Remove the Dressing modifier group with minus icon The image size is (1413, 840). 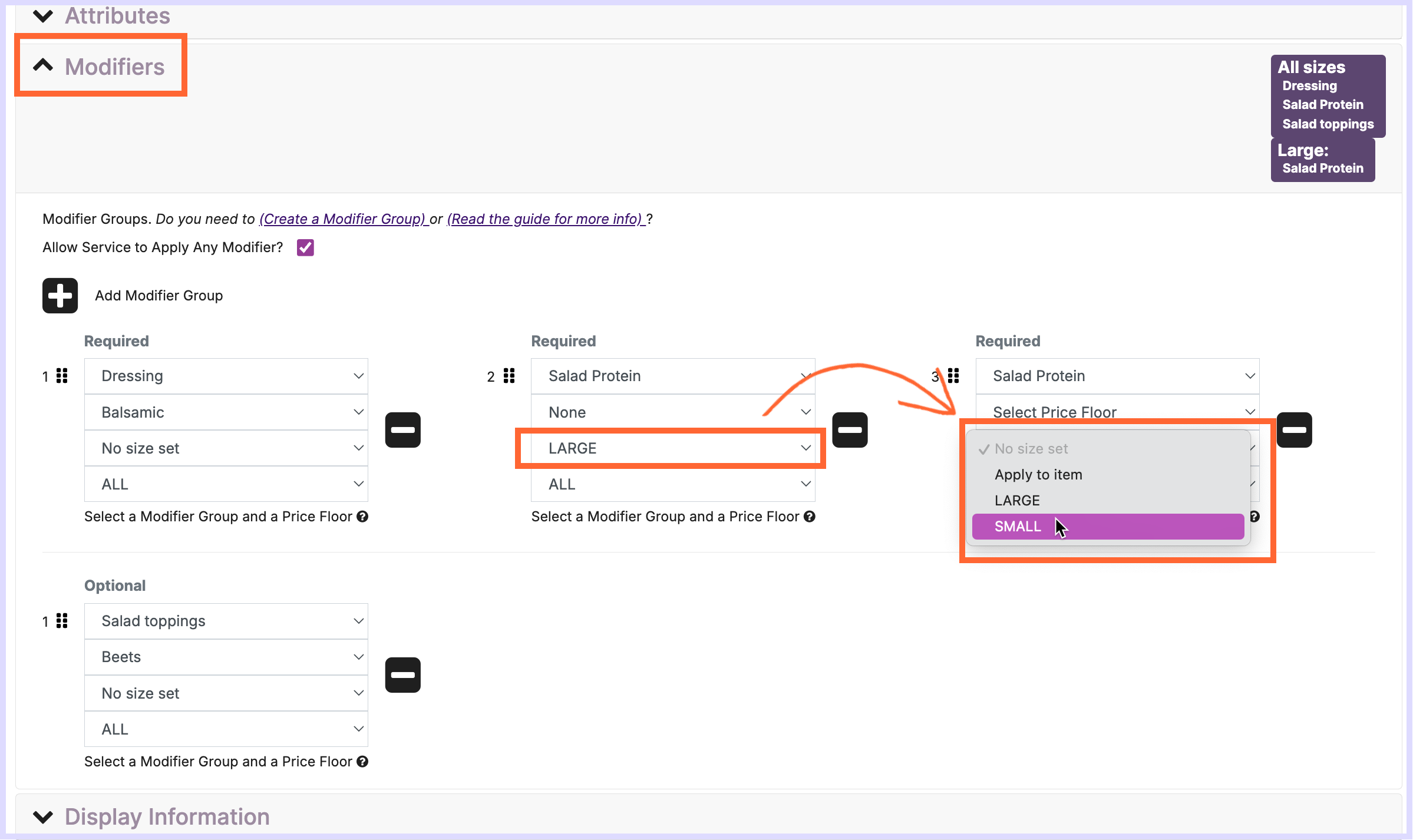coord(402,430)
